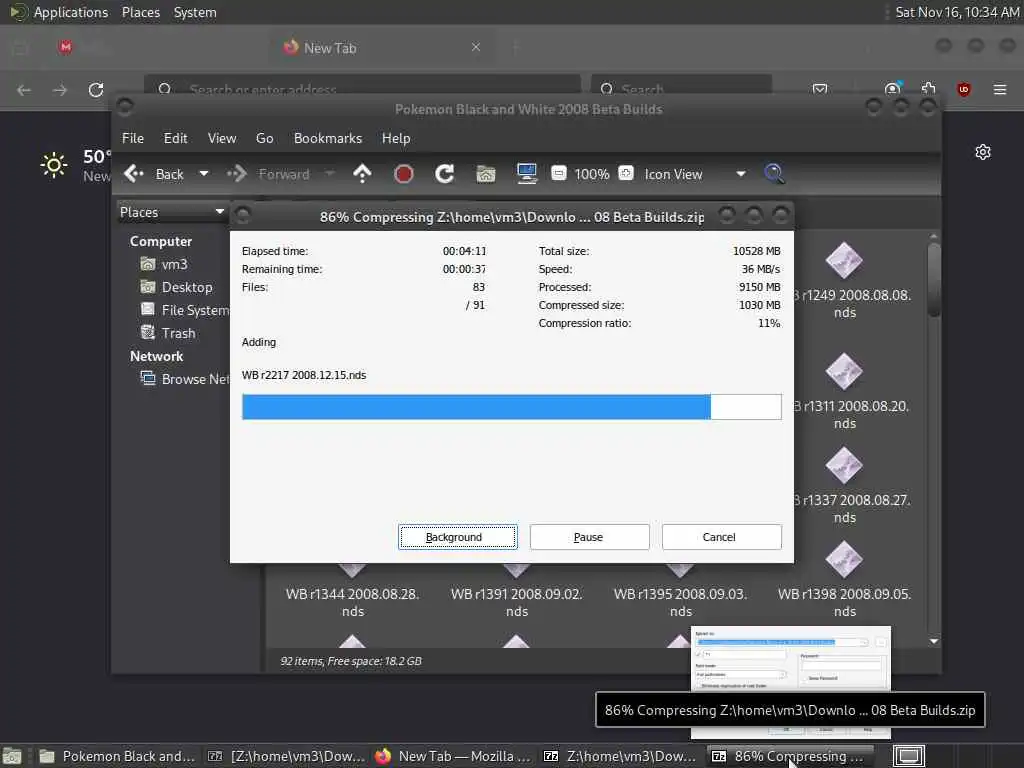Click the Computer icon in toolbar
1024x768 pixels.
(526, 174)
